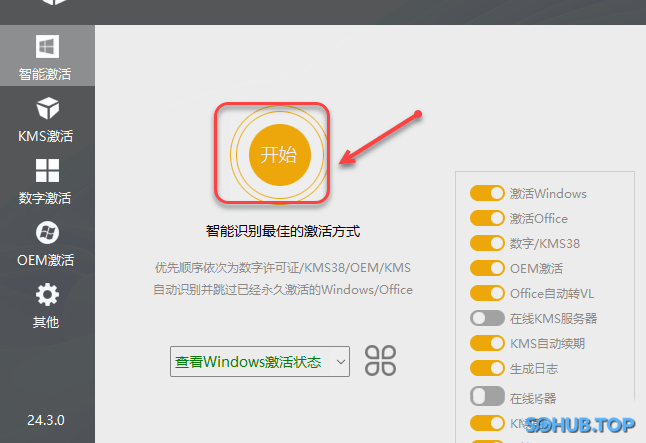This screenshot has width=646, height=443.
Task: Click the four-leaf clover icon beside dropdown
Action: point(380,361)
